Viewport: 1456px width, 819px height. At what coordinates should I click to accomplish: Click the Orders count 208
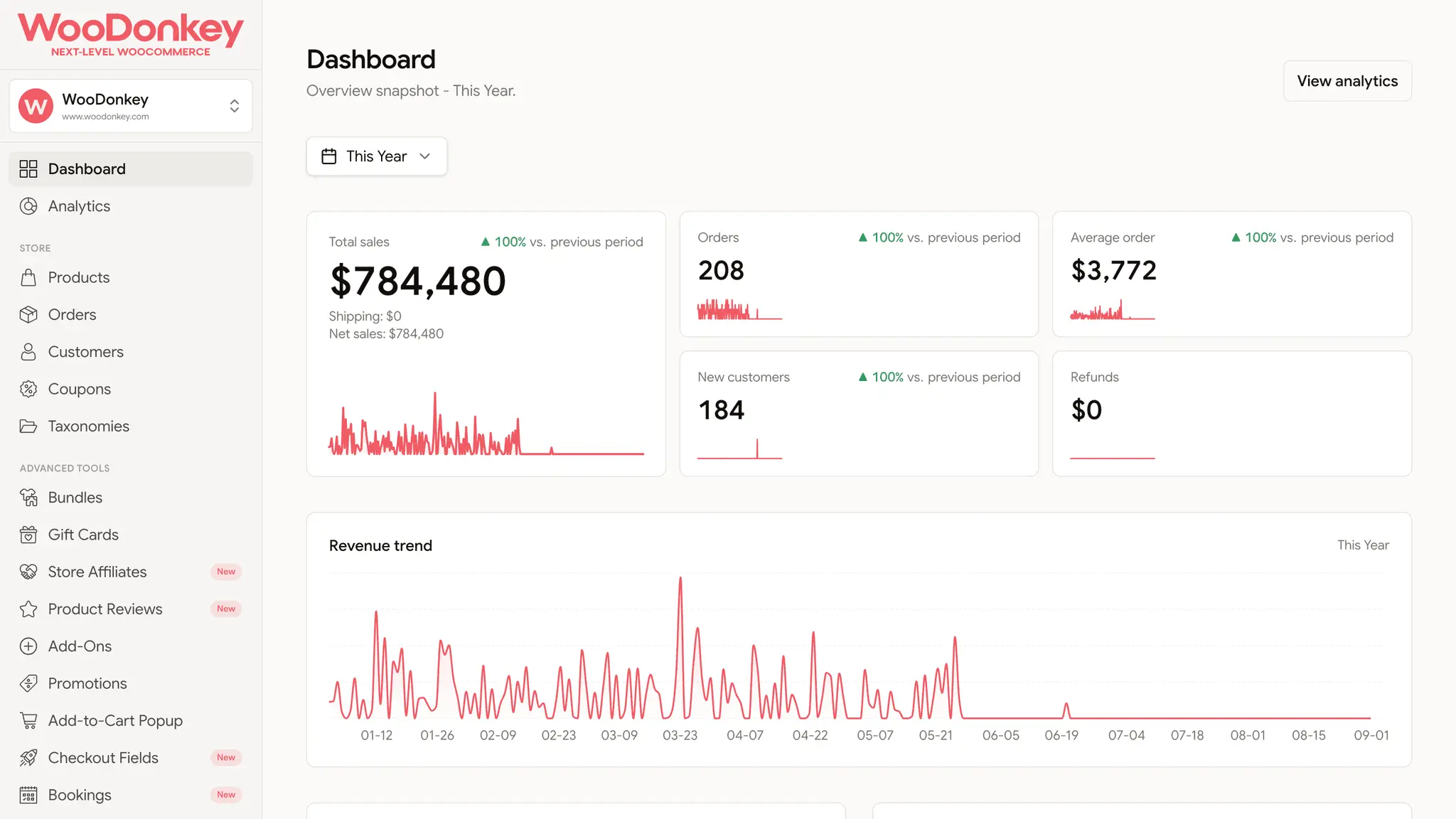(721, 270)
